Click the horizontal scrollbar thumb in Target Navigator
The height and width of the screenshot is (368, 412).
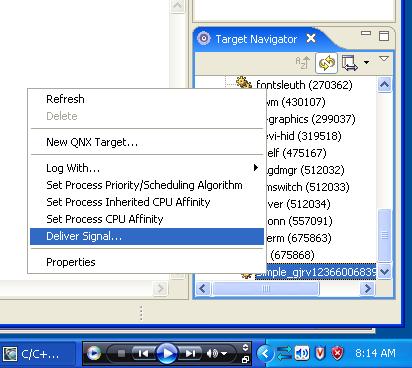click(x=266, y=288)
